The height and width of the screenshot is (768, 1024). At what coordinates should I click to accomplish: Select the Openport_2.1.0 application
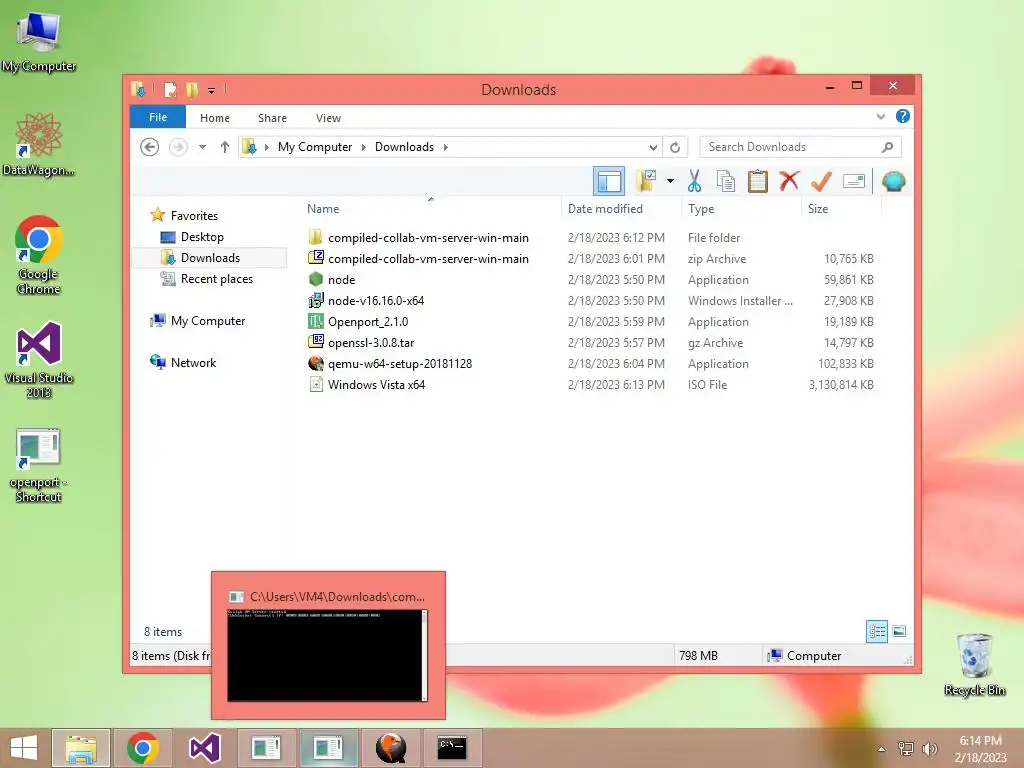(x=590, y=321)
